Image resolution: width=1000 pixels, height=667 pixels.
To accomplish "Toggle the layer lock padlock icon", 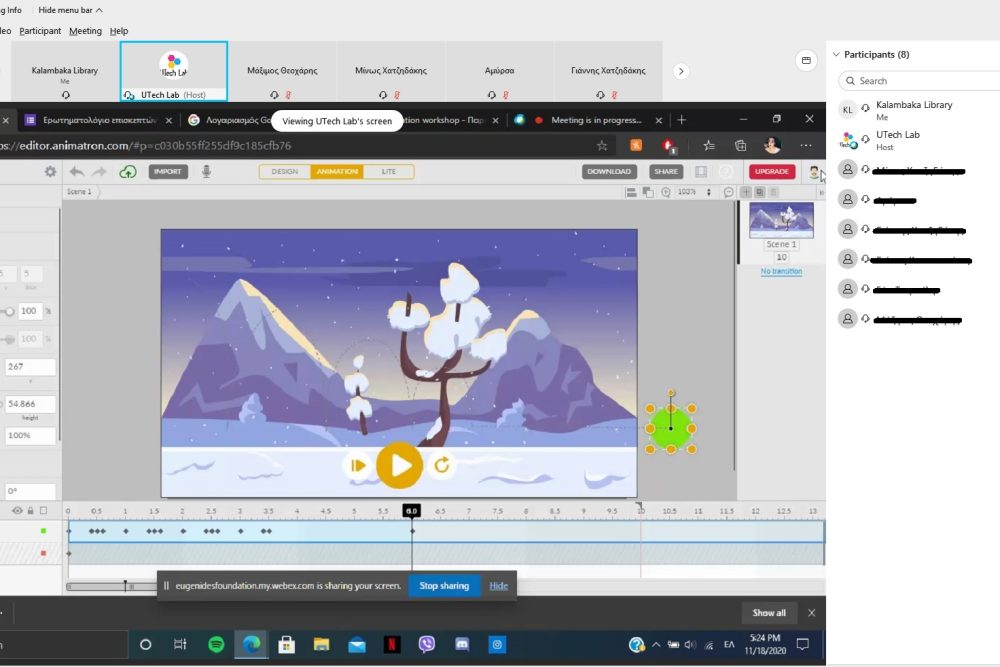I will click(30, 510).
